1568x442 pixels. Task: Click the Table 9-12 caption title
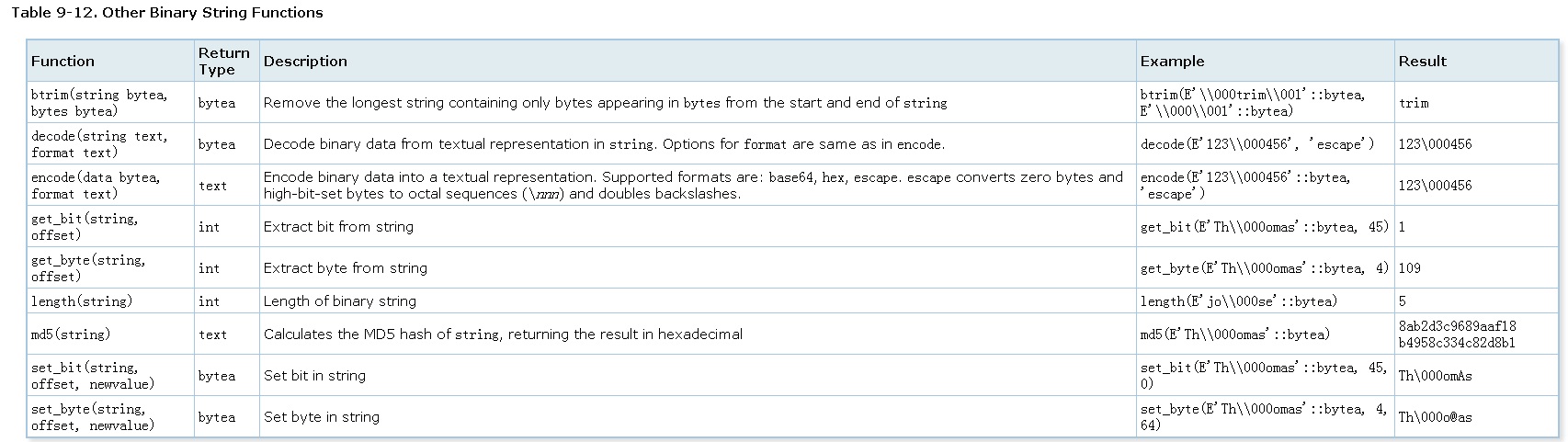pyautogui.click(x=166, y=13)
